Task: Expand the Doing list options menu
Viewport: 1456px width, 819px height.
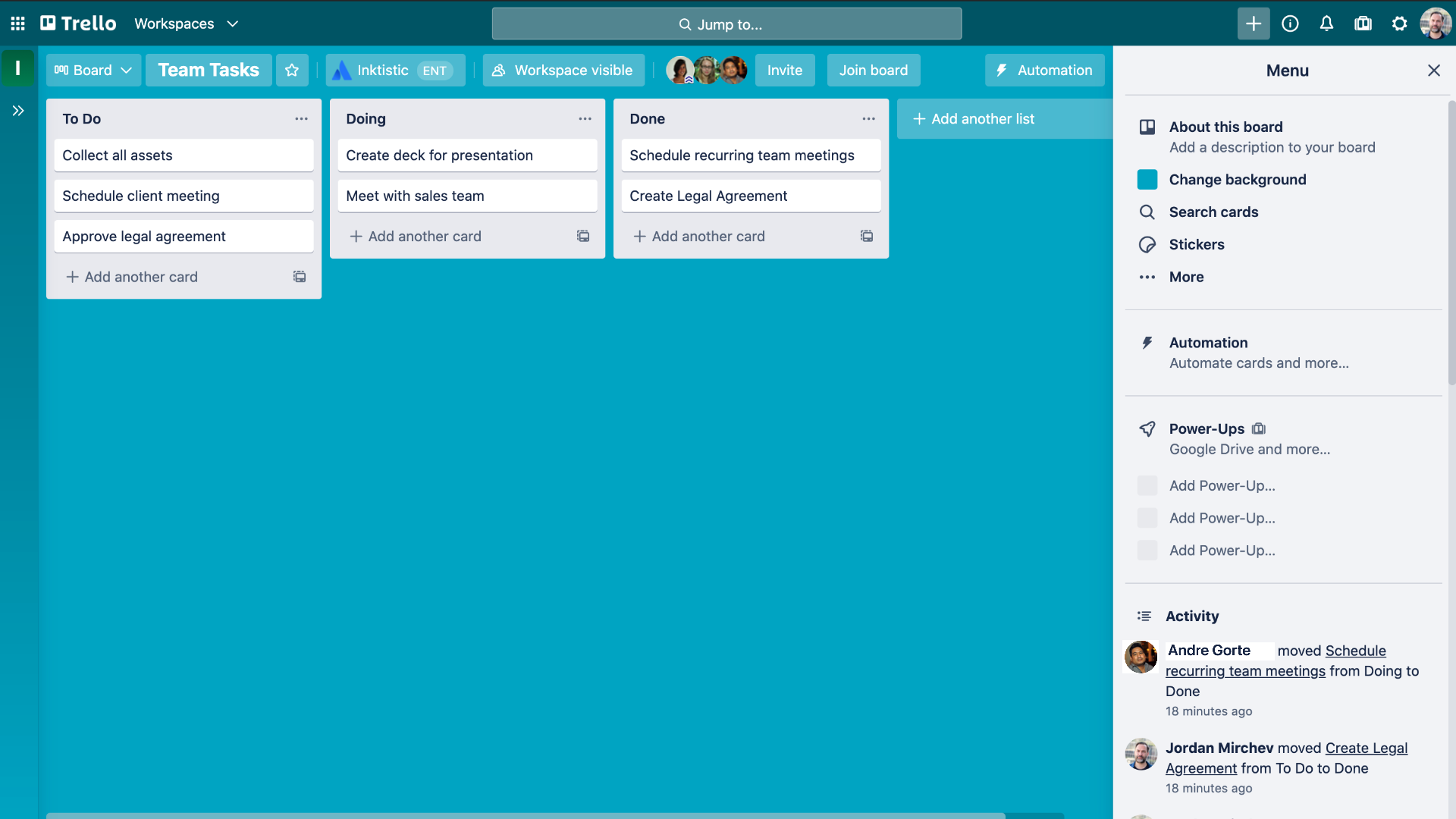Action: point(583,118)
